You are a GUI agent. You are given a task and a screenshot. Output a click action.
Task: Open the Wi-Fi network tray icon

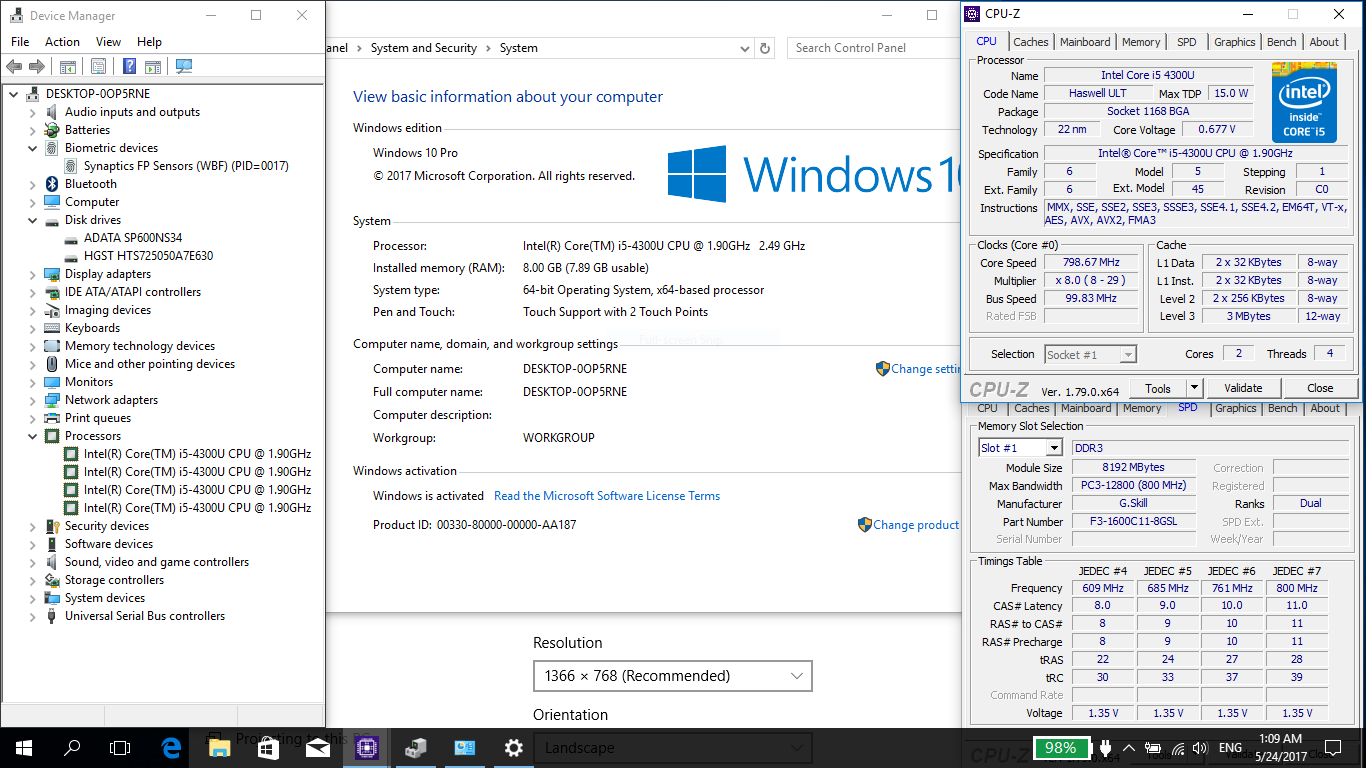click(1177, 748)
